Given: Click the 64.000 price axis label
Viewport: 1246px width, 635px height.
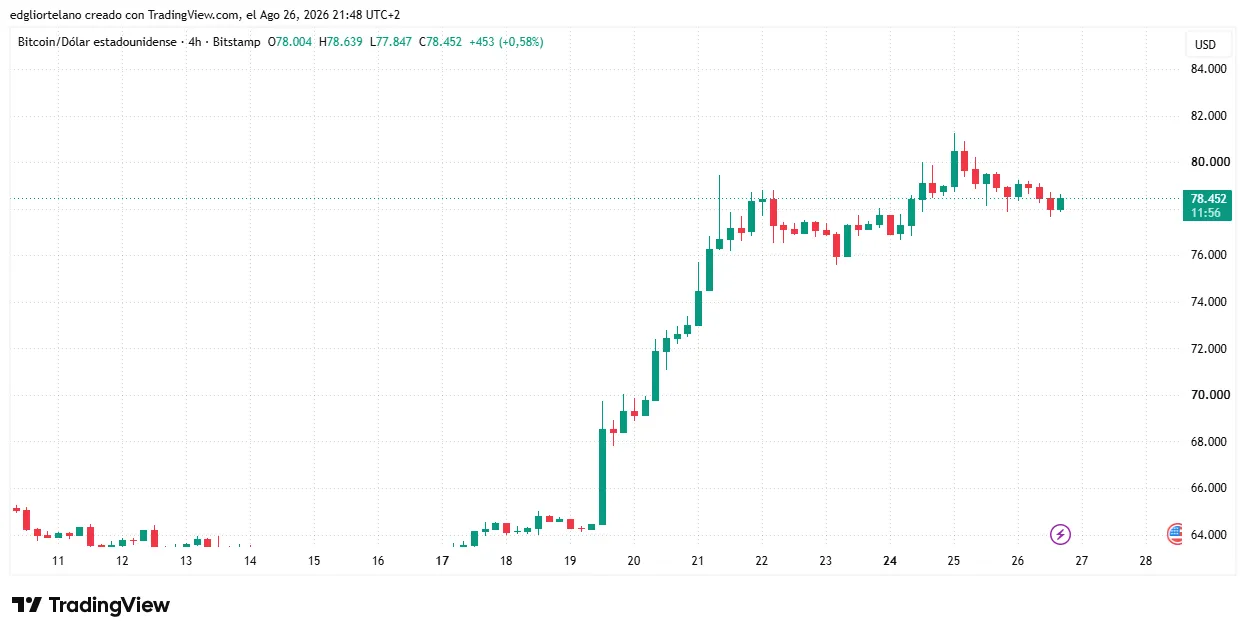Looking at the screenshot, I should 1208,535.
